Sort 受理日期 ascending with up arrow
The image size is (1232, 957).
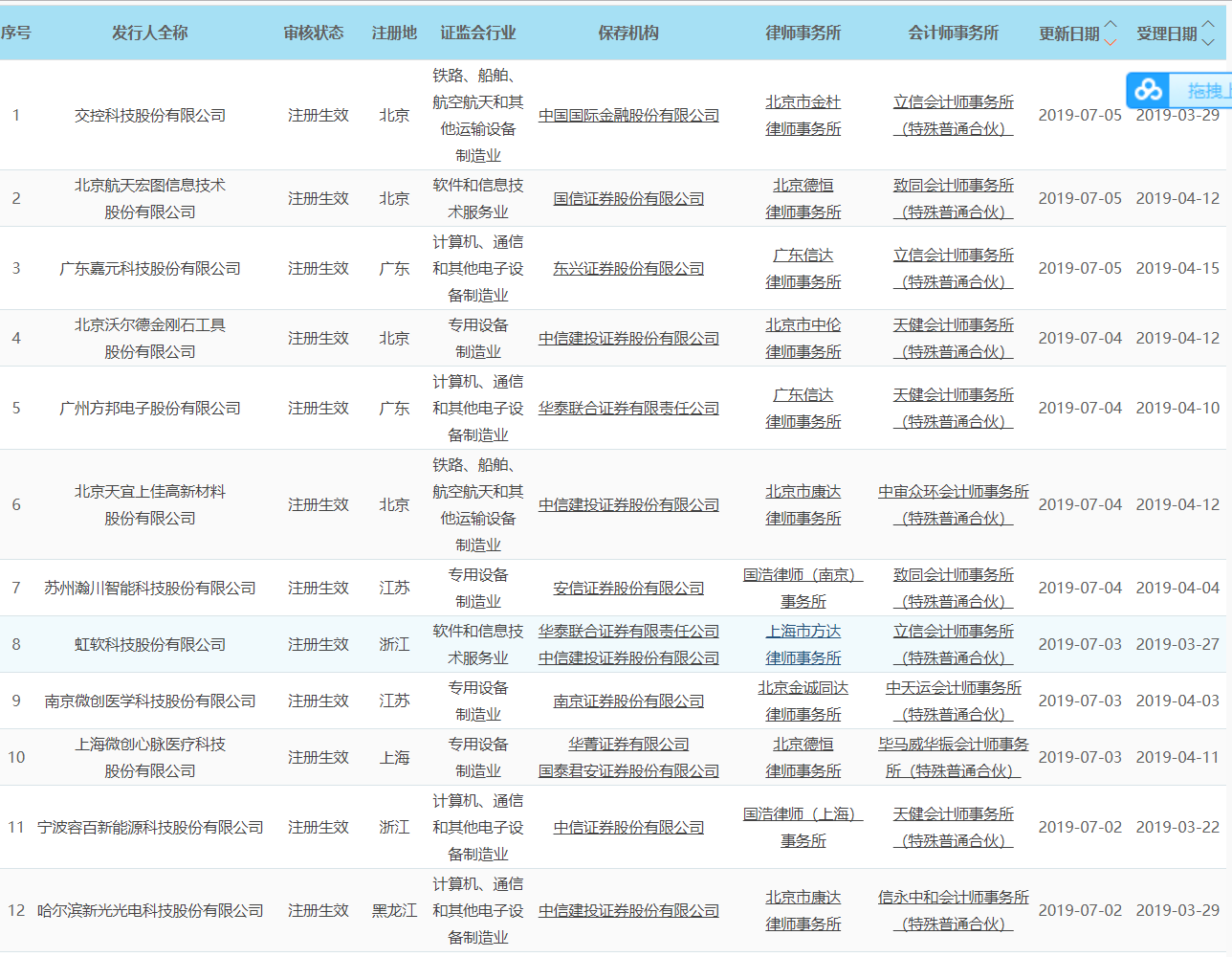1208,24
